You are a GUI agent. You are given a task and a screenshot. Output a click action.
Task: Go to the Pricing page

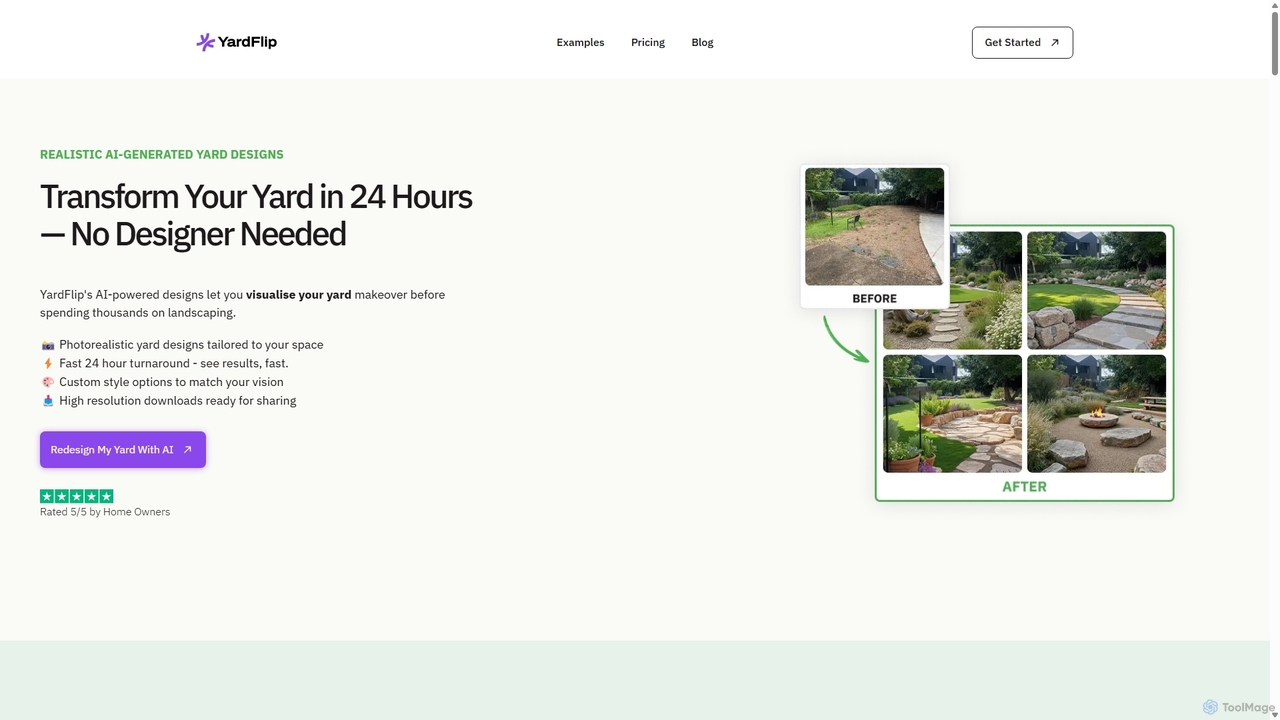(648, 42)
